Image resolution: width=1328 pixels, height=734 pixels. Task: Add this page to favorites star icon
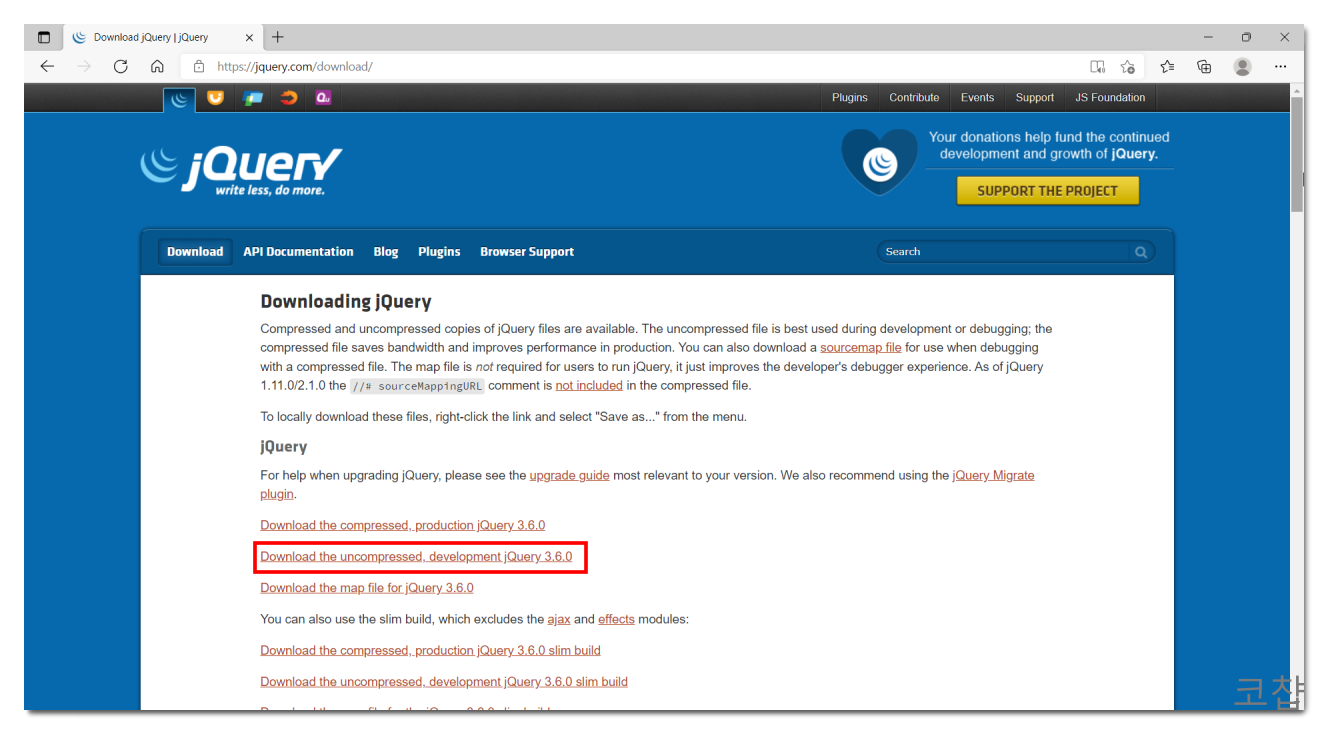(1127, 67)
